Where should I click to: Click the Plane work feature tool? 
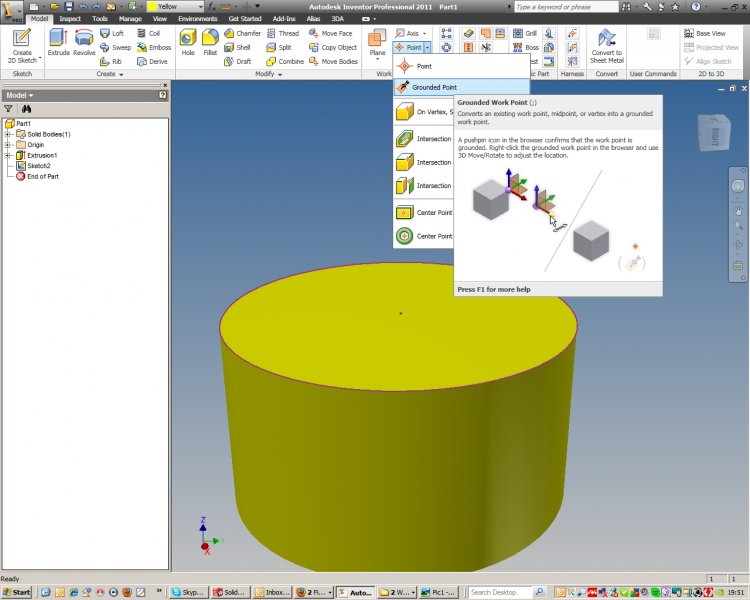click(x=377, y=43)
